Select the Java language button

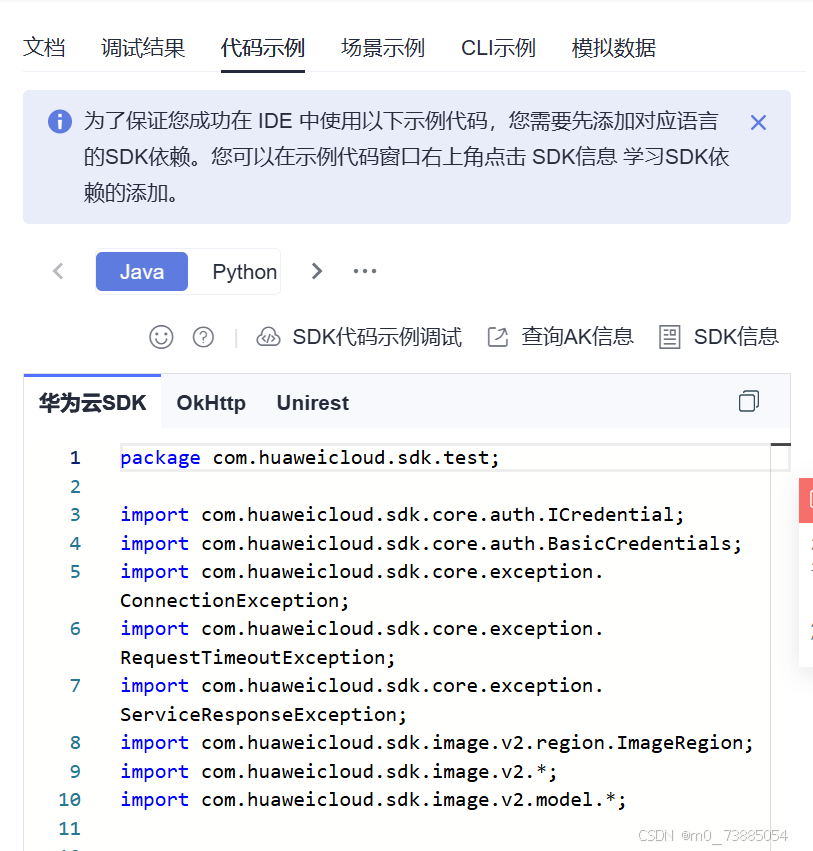coord(142,271)
